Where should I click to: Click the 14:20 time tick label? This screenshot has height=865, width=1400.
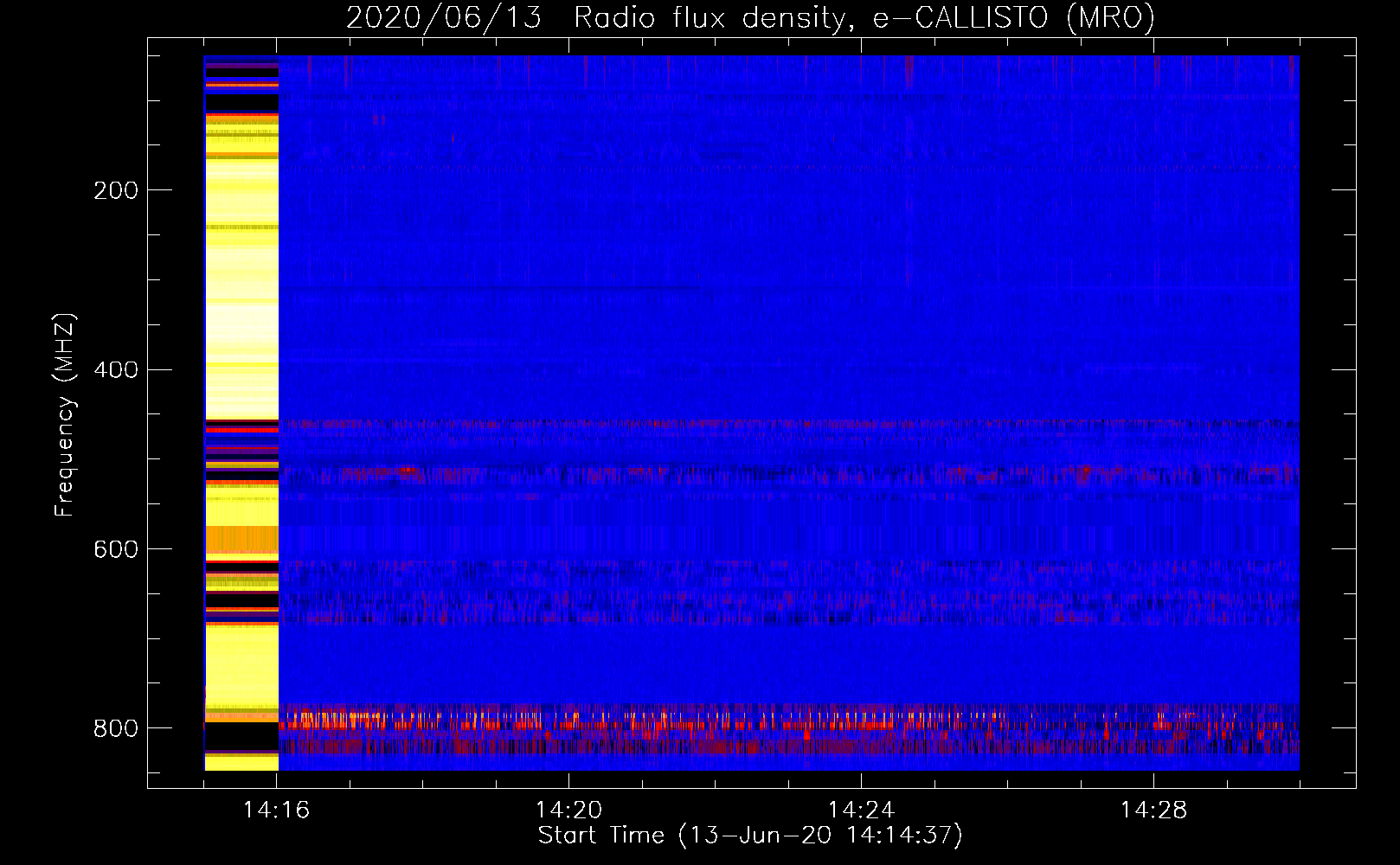[x=569, y=811]
